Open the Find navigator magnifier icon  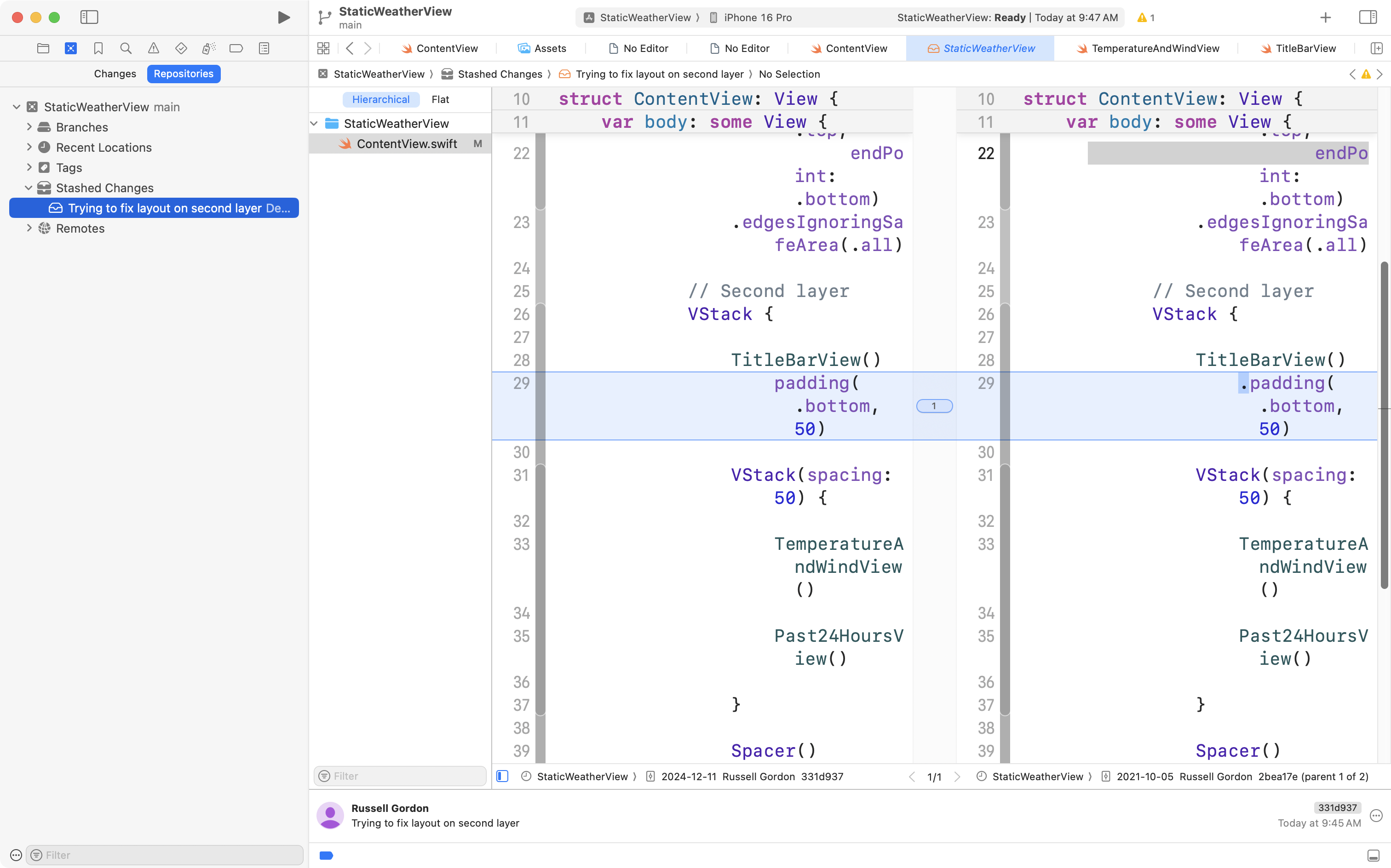pos(126,48)
